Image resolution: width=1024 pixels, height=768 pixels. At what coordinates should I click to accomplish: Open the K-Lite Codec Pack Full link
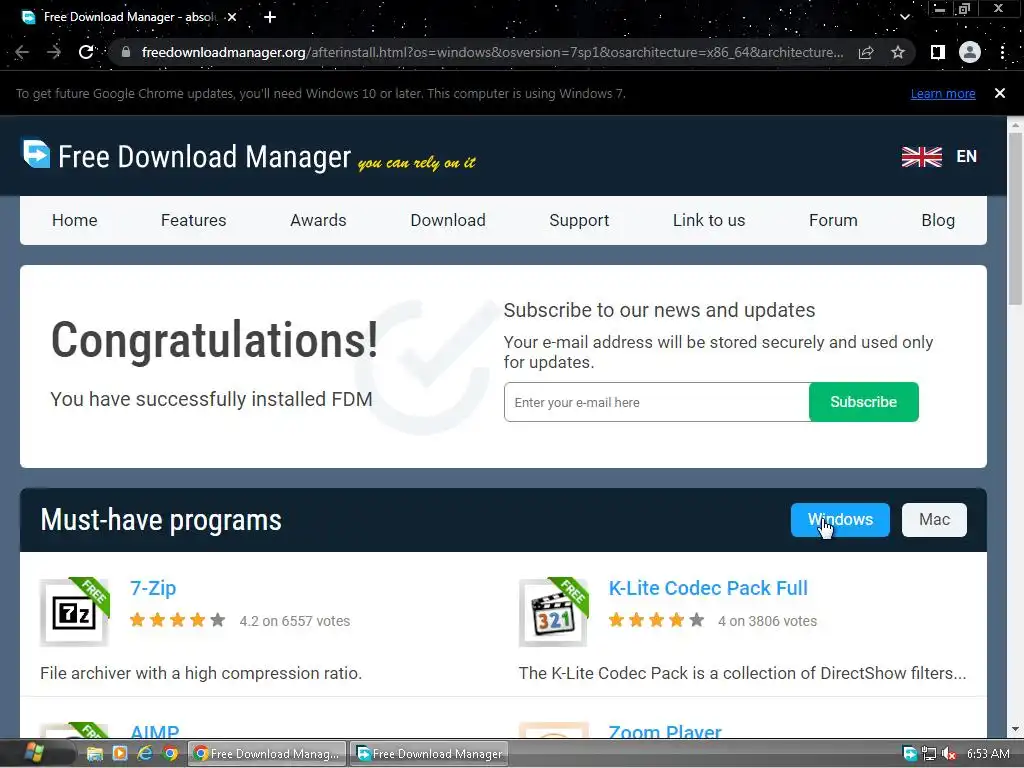click(708, 588)
